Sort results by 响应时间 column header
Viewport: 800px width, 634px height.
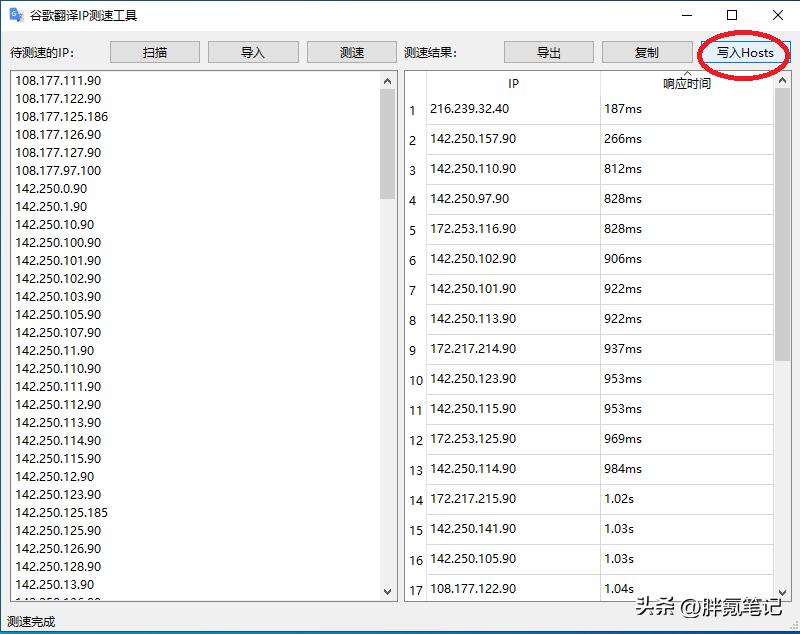click(687, 84)
